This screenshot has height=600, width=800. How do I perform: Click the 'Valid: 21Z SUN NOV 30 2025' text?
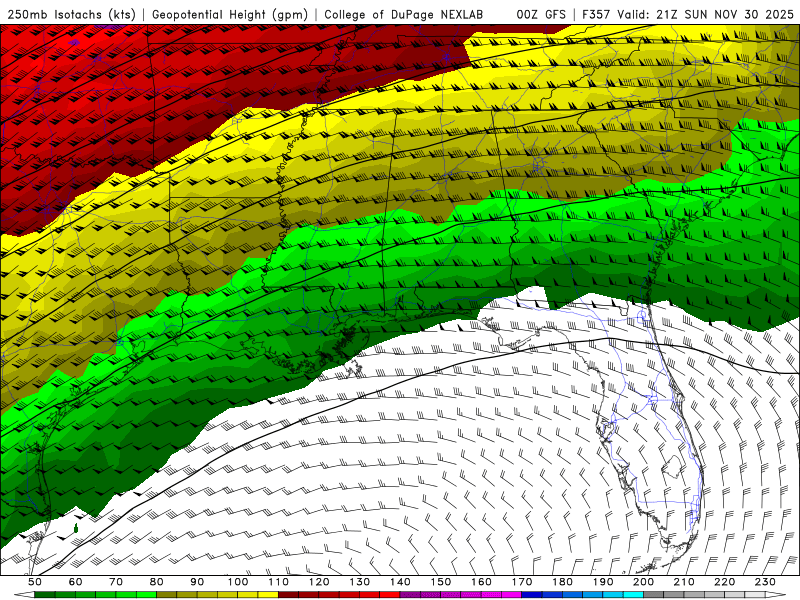(706, 14)
